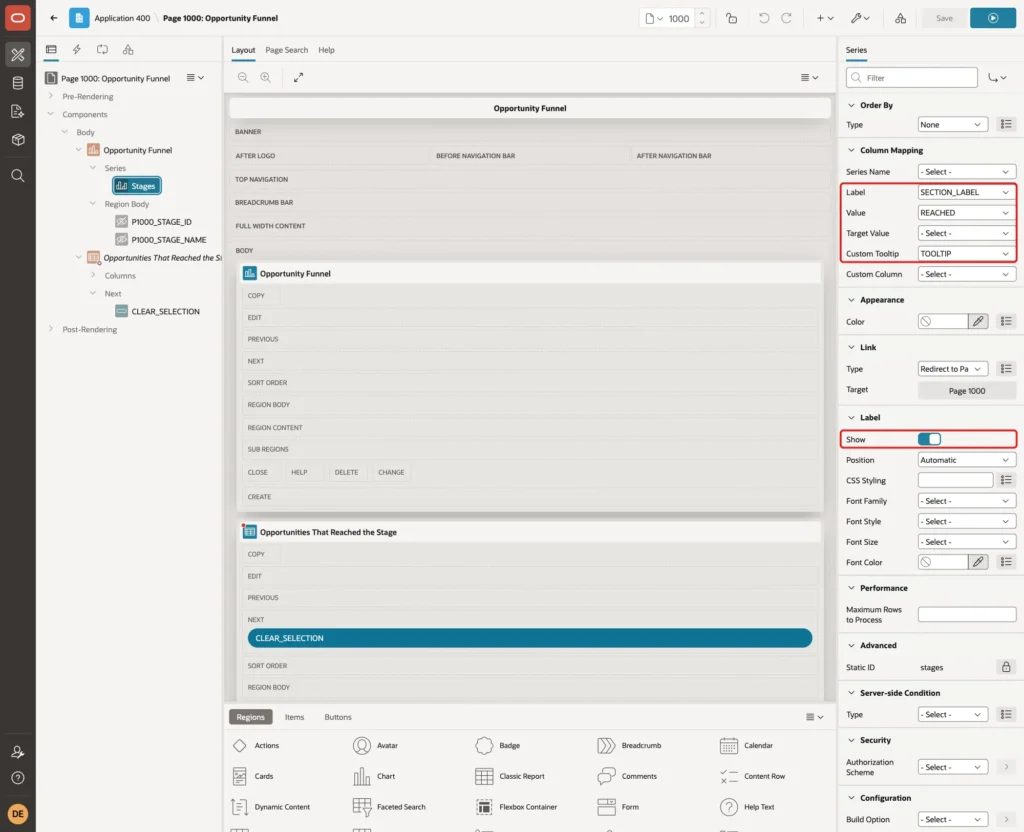Switch to the Dynamic Actions lightning tab
The height and width of the screenshot is (832, 1024).
pos(76,50)
